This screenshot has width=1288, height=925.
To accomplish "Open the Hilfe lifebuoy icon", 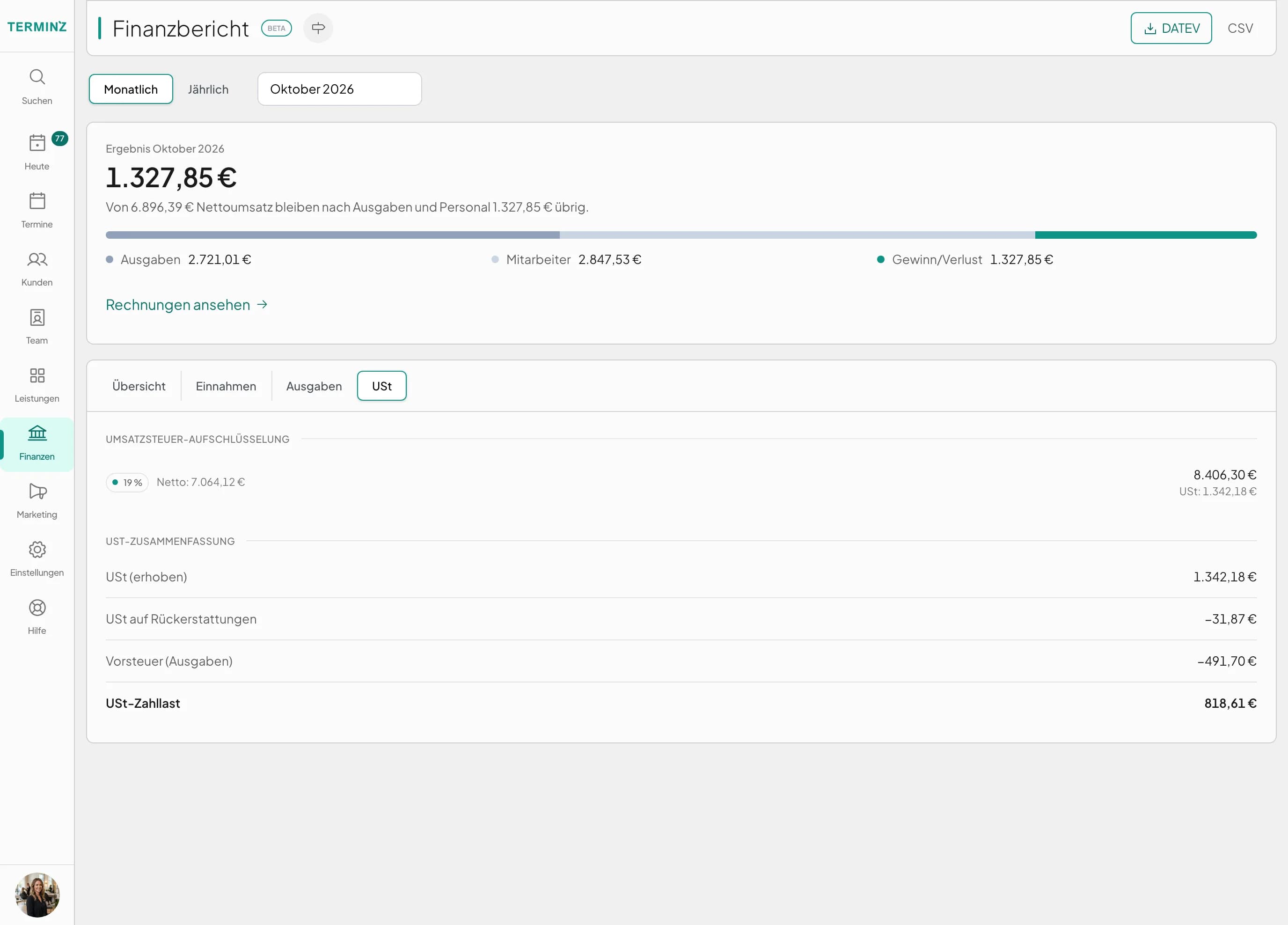I will click(37, 608).
